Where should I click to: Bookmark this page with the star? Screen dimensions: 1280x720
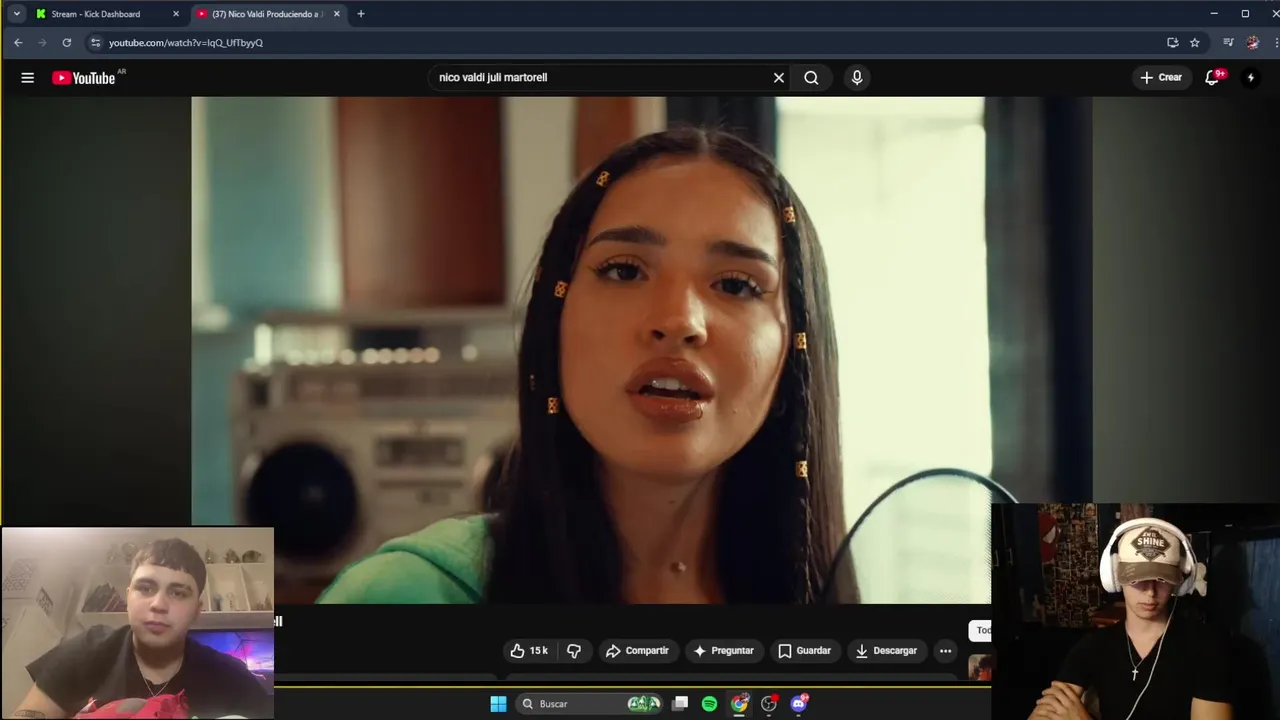point(1194,43)
